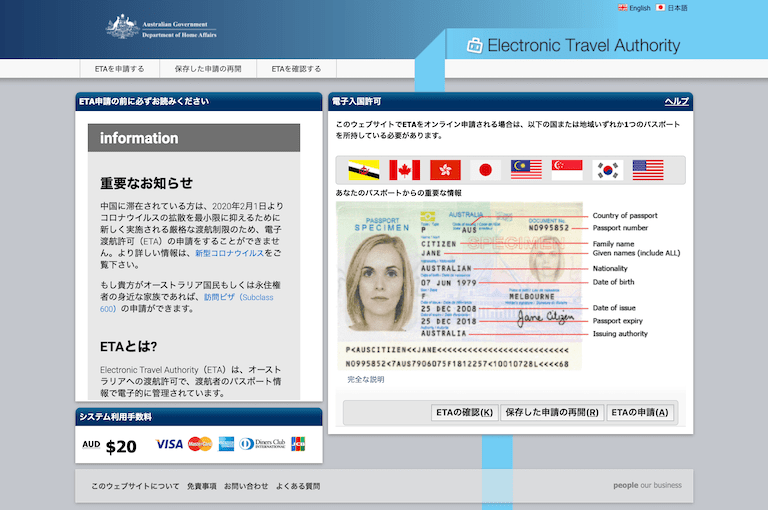This screenshot has width=768, height=510.
Task: Select the South Korea flag icon
Action: (607, 170)
